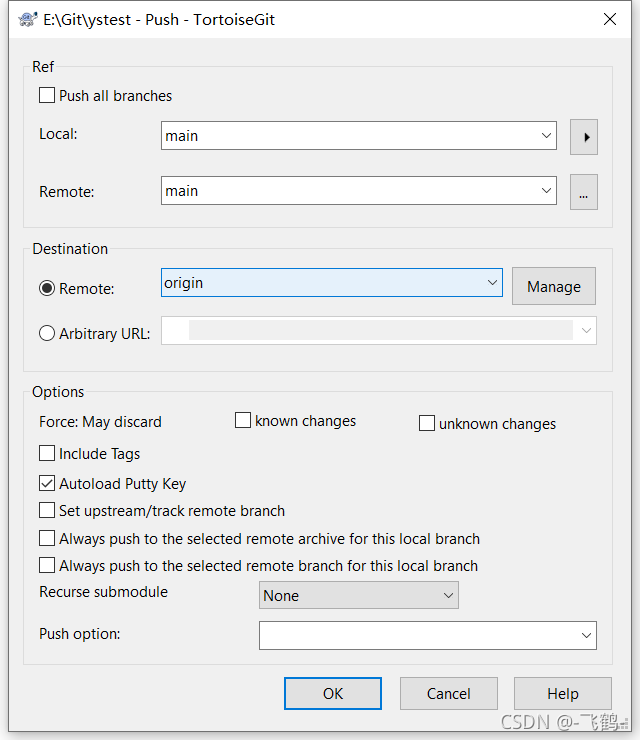Click the 'Recurse submodule' label
Image resolution: width=640 pixels, height=740 pixels.
[103, 592]
